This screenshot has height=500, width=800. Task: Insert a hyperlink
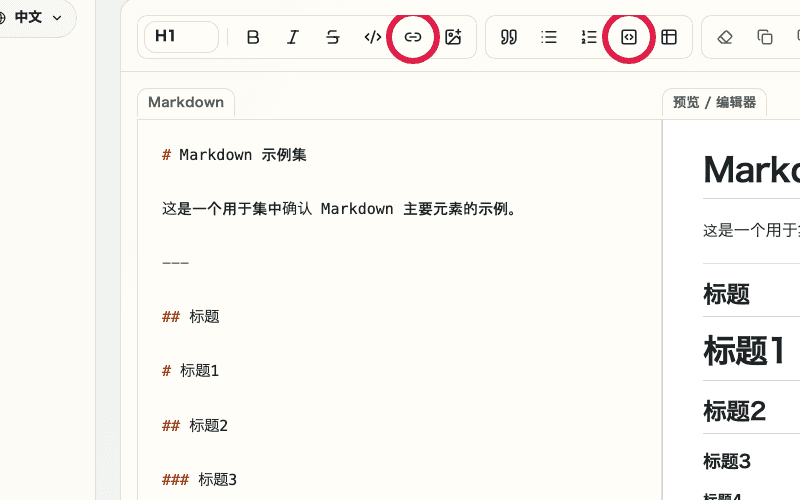coord(413,37)
